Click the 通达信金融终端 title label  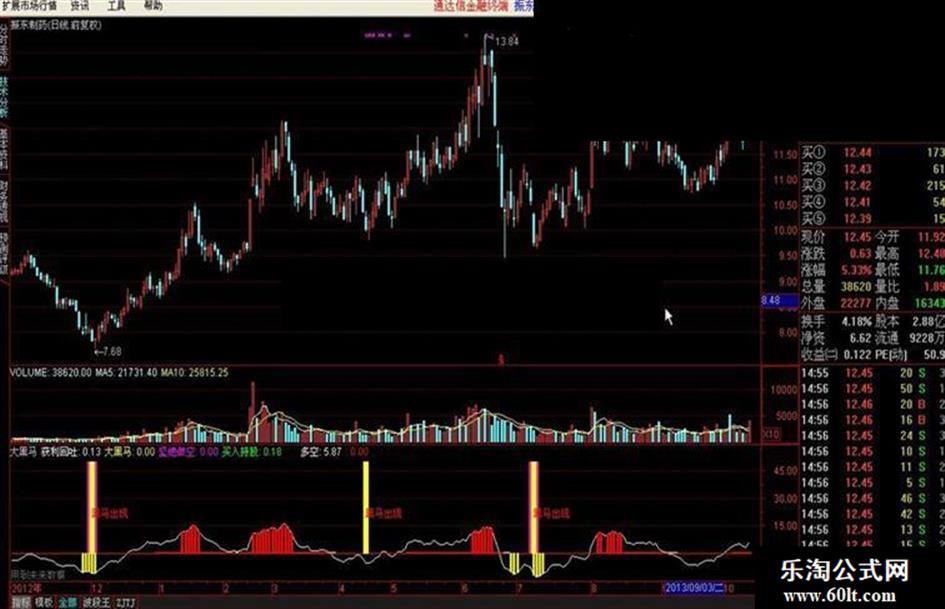coord(471,6)
